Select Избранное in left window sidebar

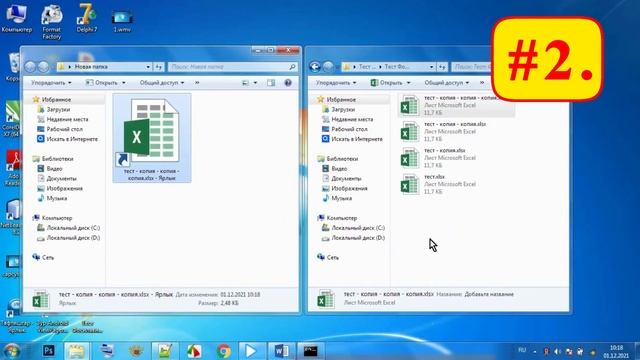click(x=52, y=100)
